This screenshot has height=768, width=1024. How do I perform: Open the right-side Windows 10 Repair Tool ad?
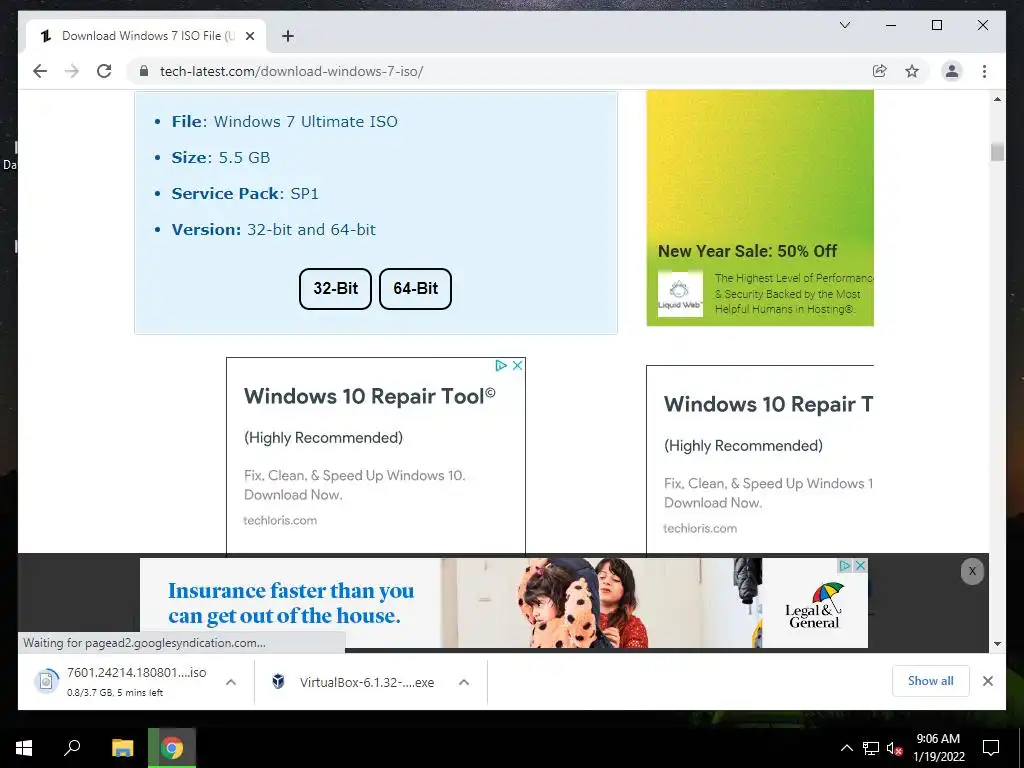(x=760, y=460)
